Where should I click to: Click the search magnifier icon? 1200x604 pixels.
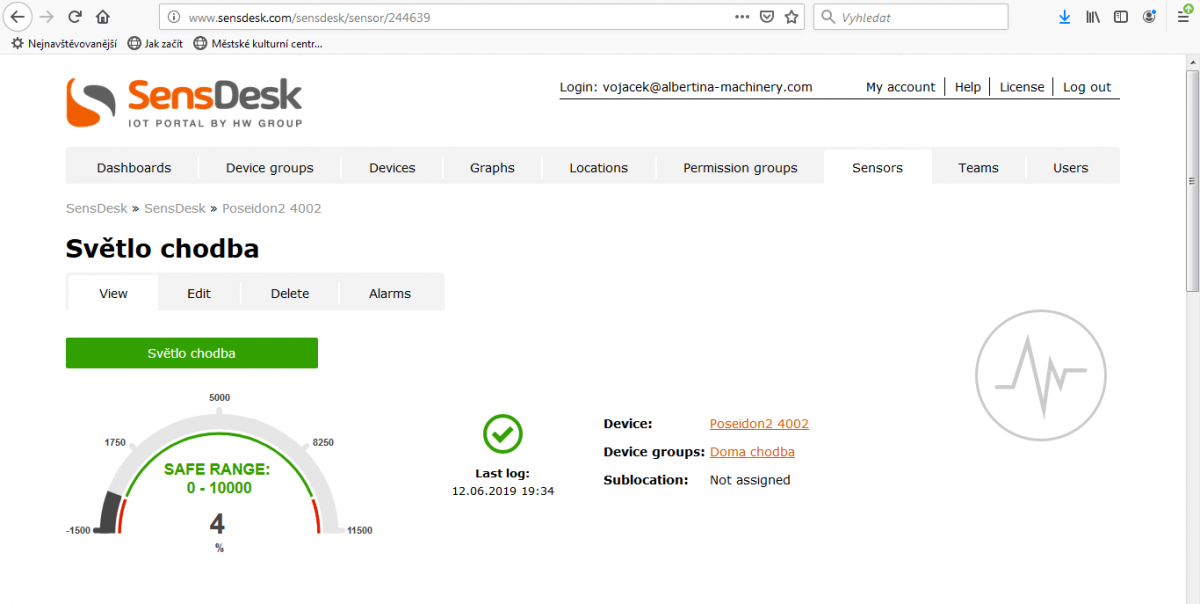pos(828,17)
